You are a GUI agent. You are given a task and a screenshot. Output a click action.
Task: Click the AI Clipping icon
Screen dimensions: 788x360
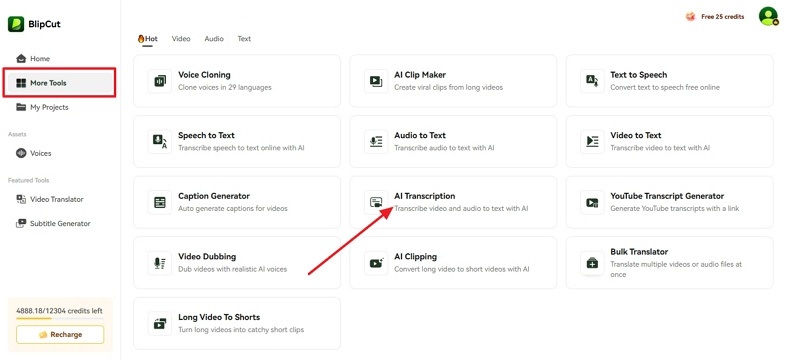376,263
